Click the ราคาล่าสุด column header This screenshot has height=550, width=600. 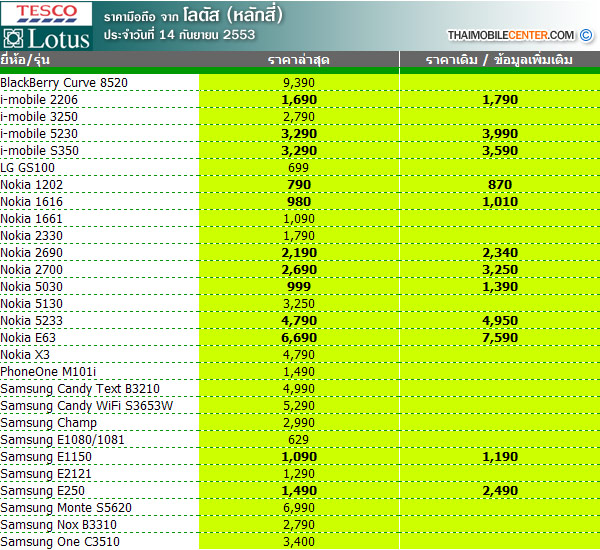(298, 60)
